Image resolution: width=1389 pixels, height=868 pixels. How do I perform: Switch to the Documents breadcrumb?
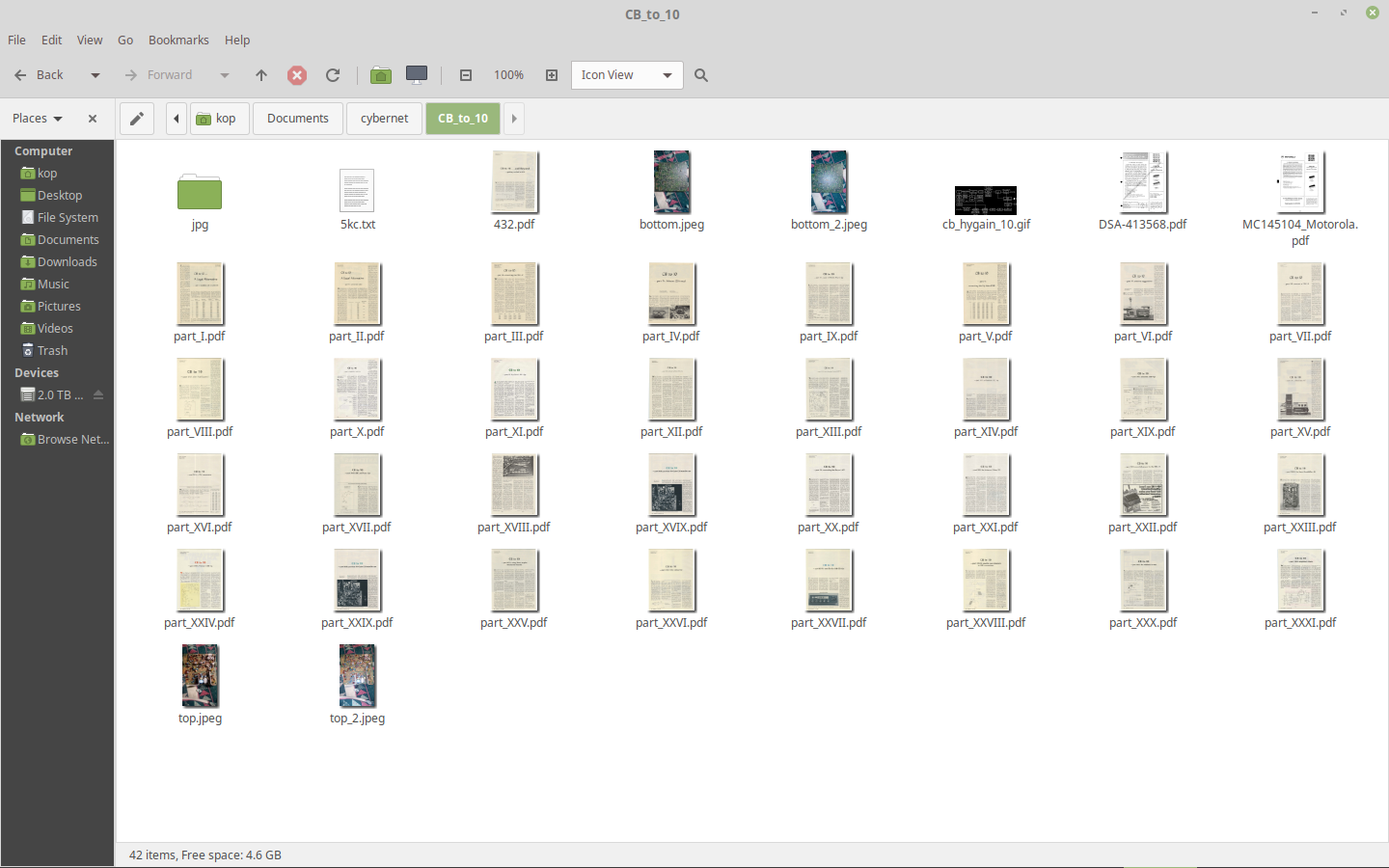click(x=297, y=118)
